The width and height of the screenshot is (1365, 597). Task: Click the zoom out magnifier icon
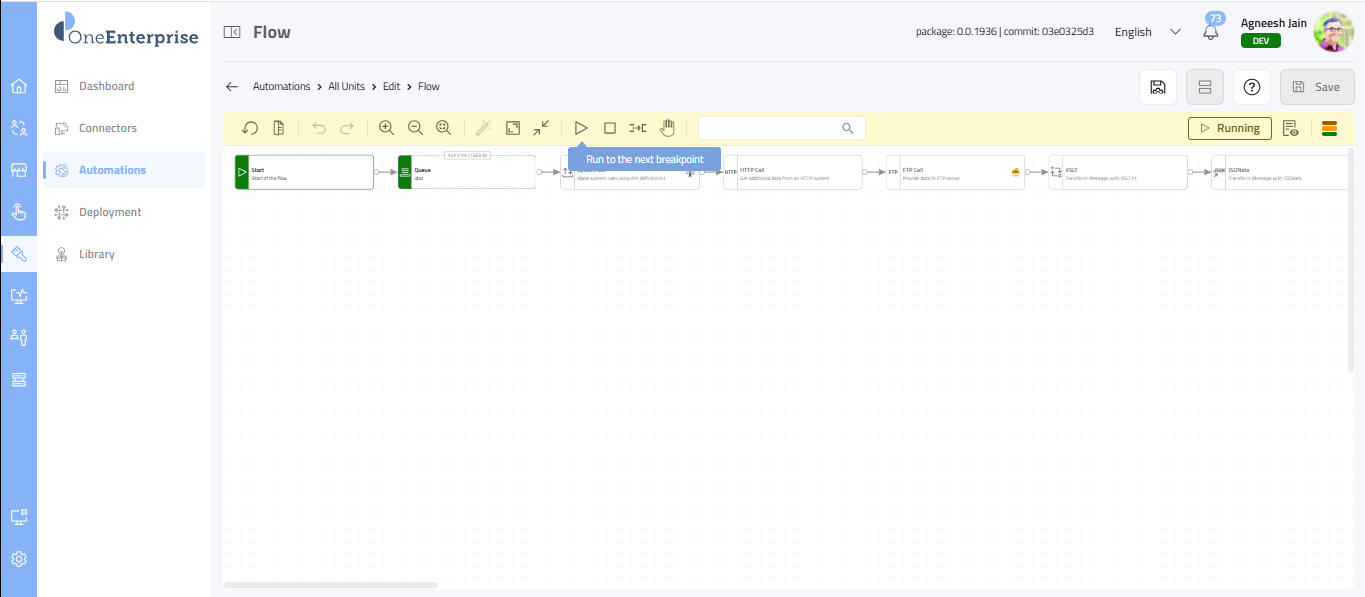click(x=415, y=128)
